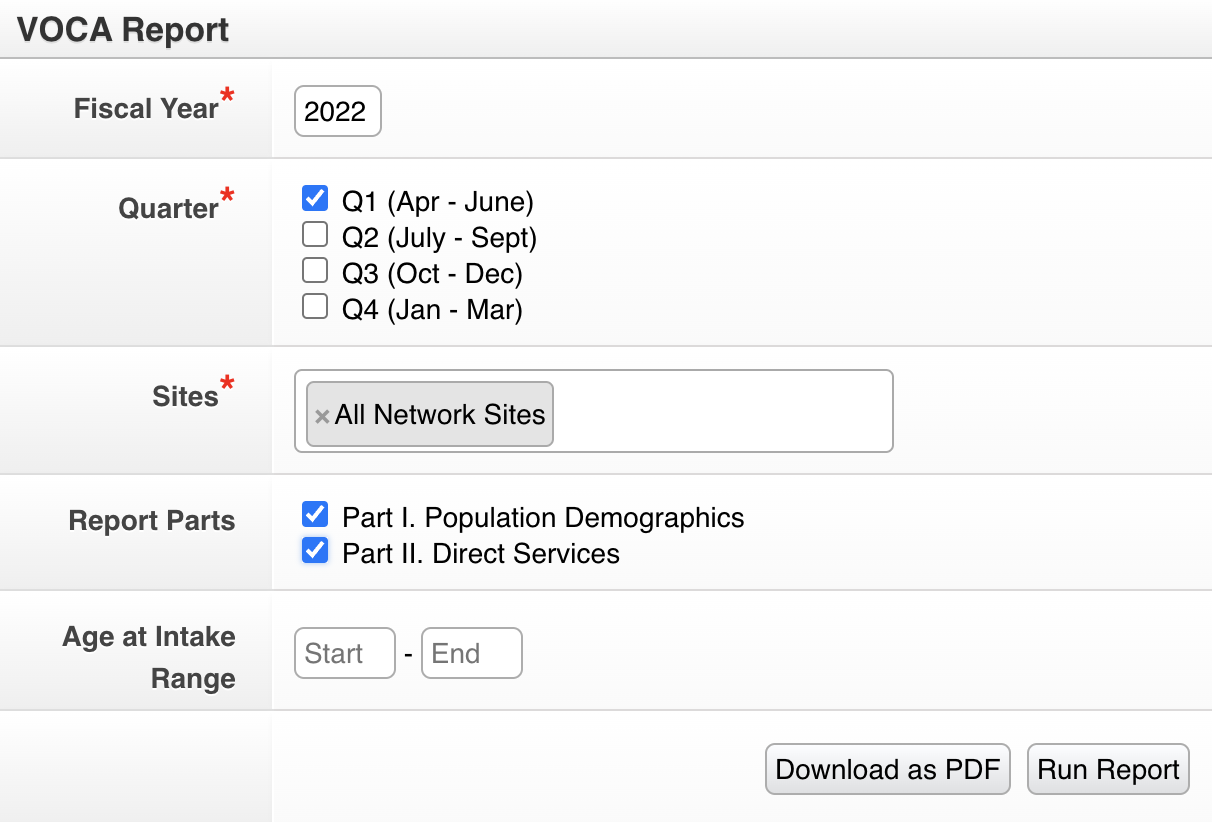The width and height of the screenshot is (1212, 822).
Task: Select the Q4 (Jan - Mar) checkbox
Action: [315, 307]
